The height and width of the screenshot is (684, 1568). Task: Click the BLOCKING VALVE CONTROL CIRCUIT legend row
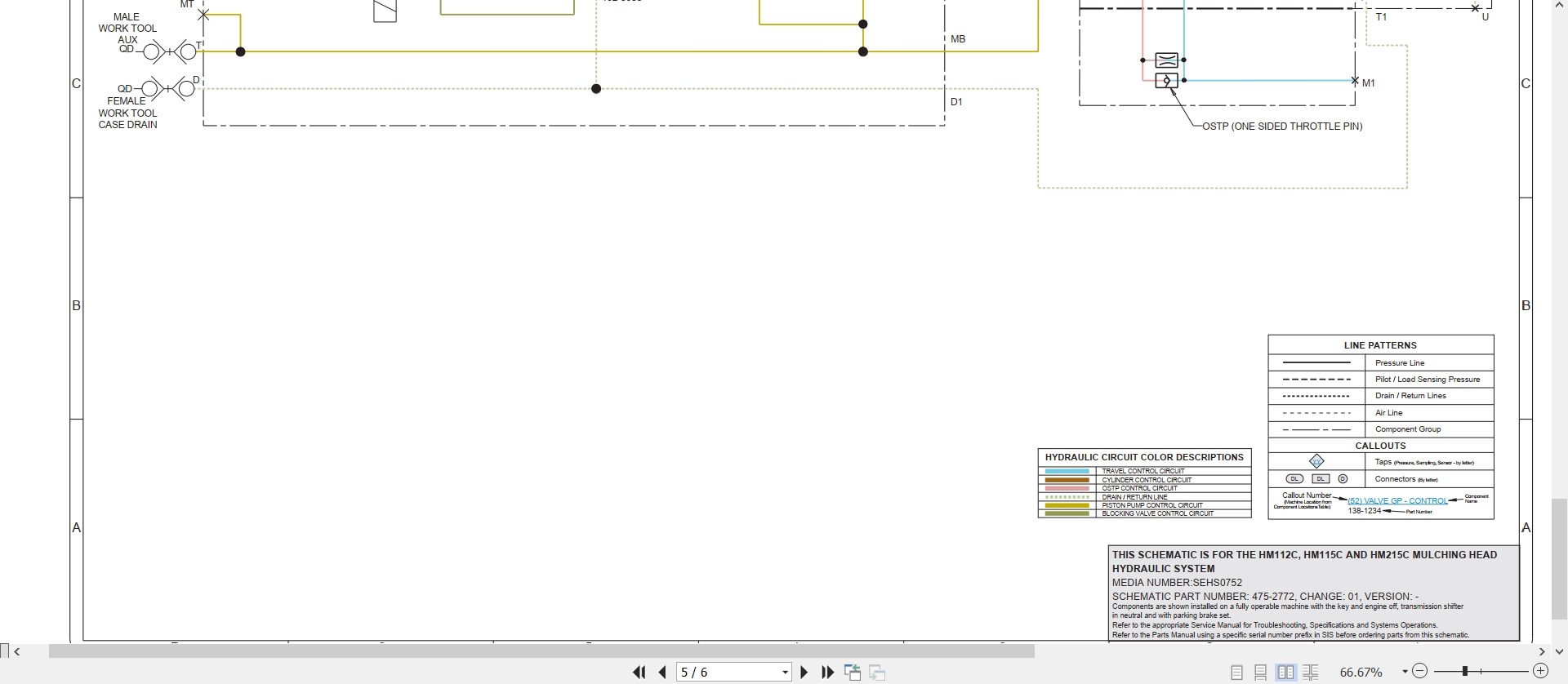(1144, 513)
